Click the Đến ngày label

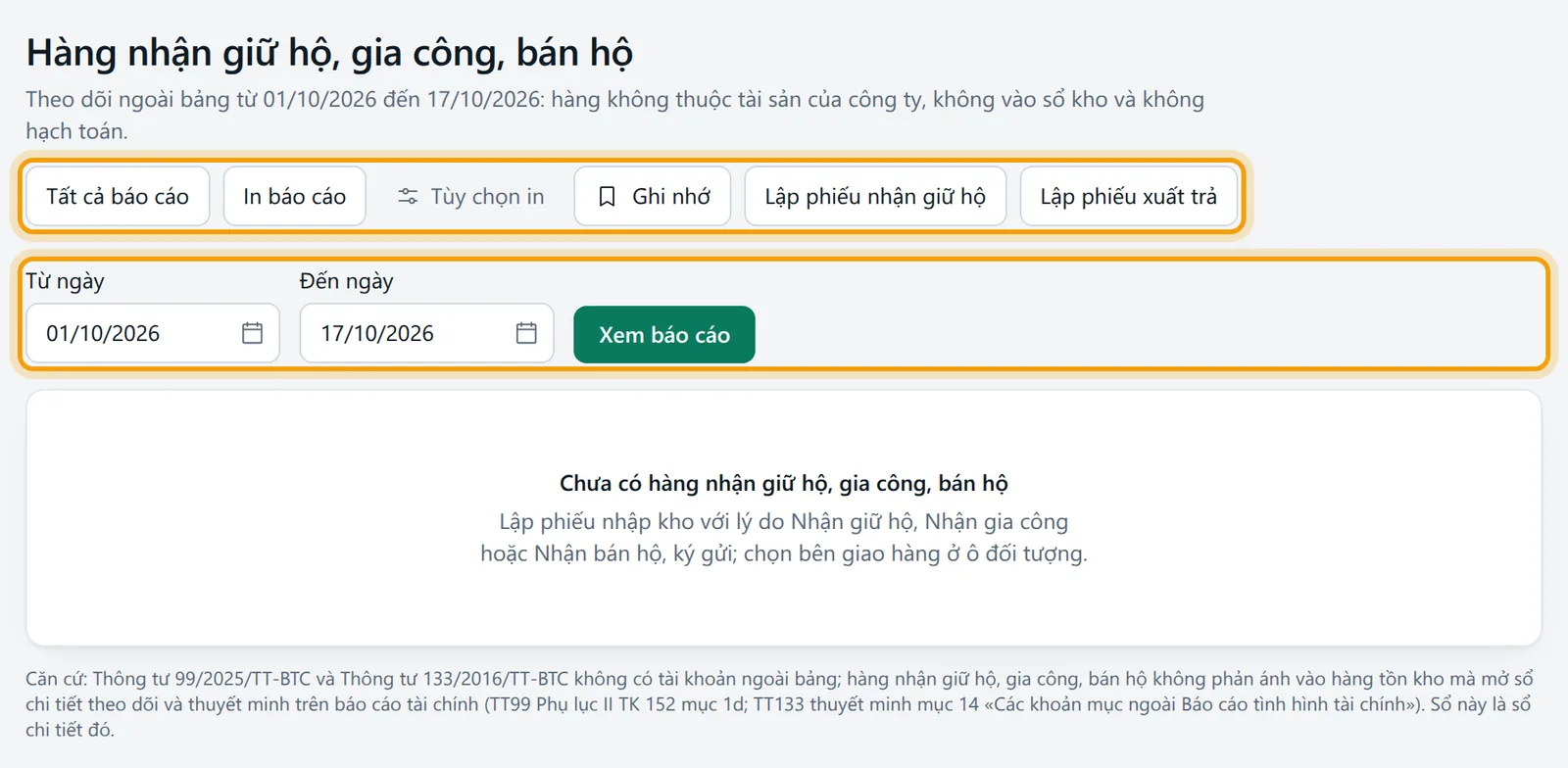pyautogui.click(x=347, y=281)
